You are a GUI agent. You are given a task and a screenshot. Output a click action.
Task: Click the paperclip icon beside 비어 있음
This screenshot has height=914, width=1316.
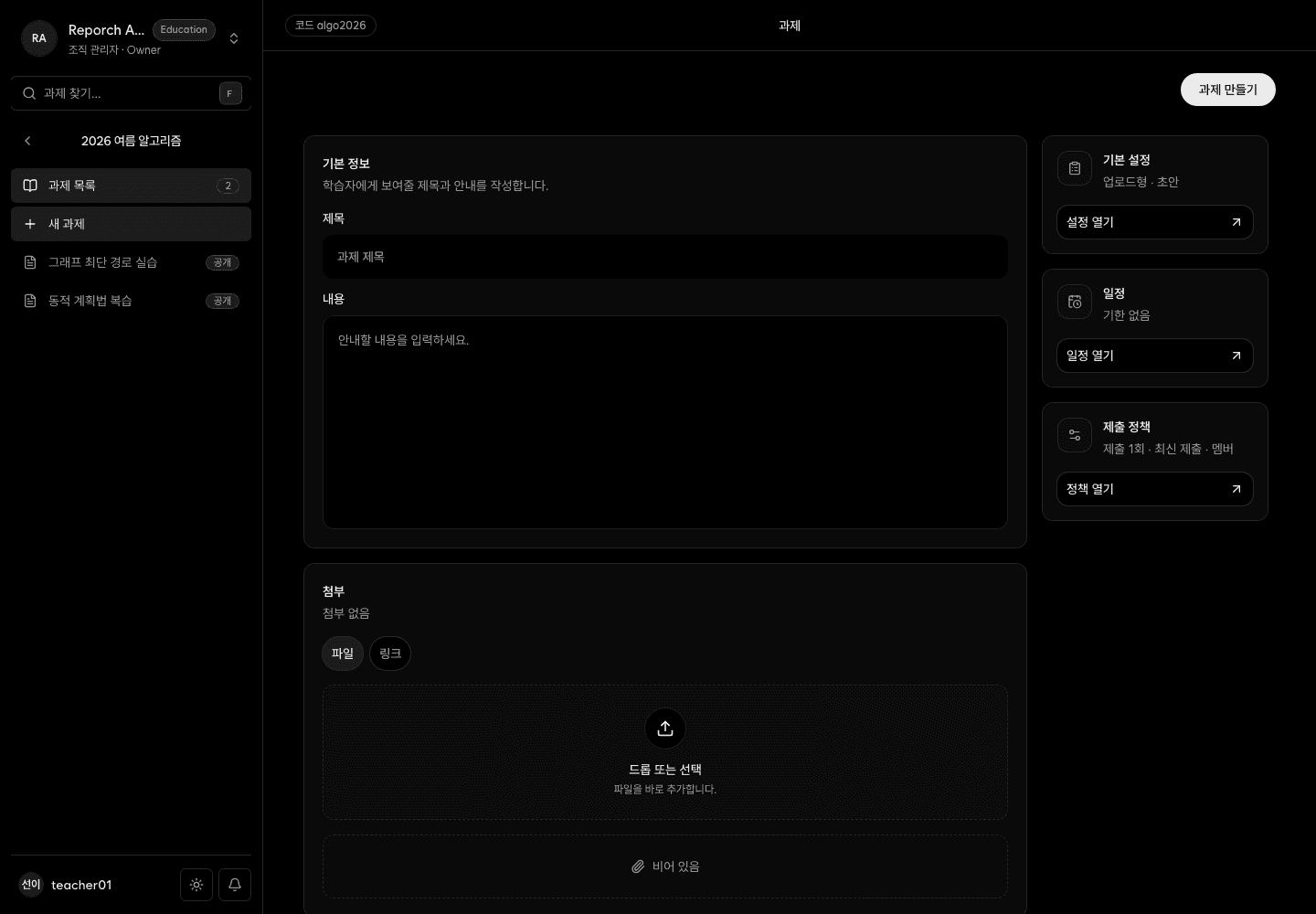click(638, 866)
